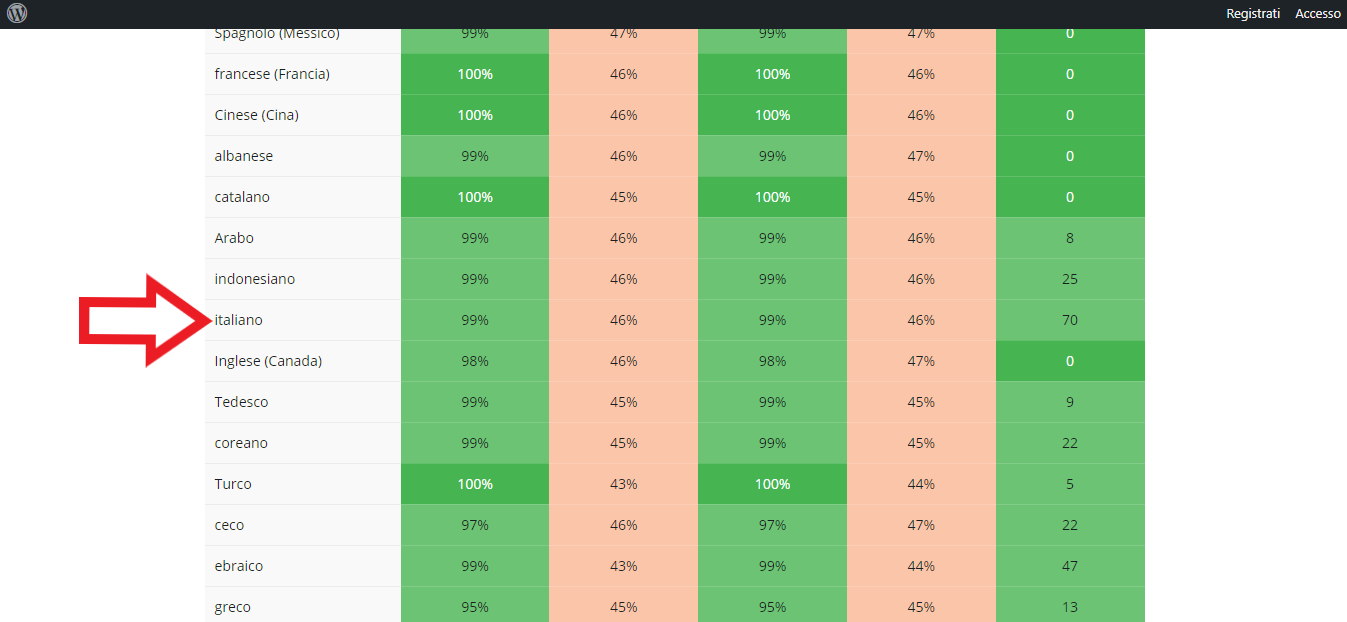Open the Turco language row
Image resolution: width=1347 pixels, height=622 pixels.
[x=233, y=484]
